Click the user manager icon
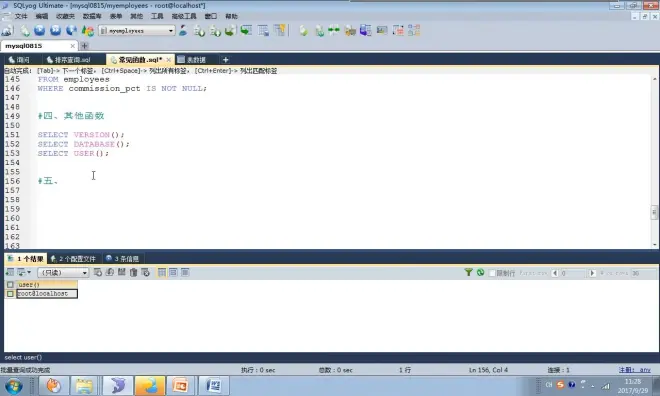 click(x=183, y=30)
